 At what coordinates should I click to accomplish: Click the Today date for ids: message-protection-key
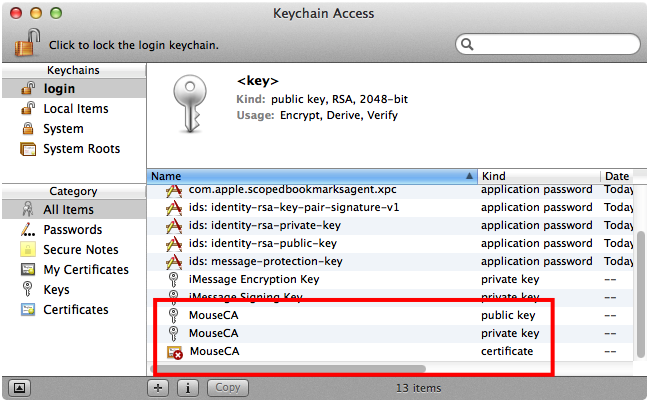tap(618, 262)
